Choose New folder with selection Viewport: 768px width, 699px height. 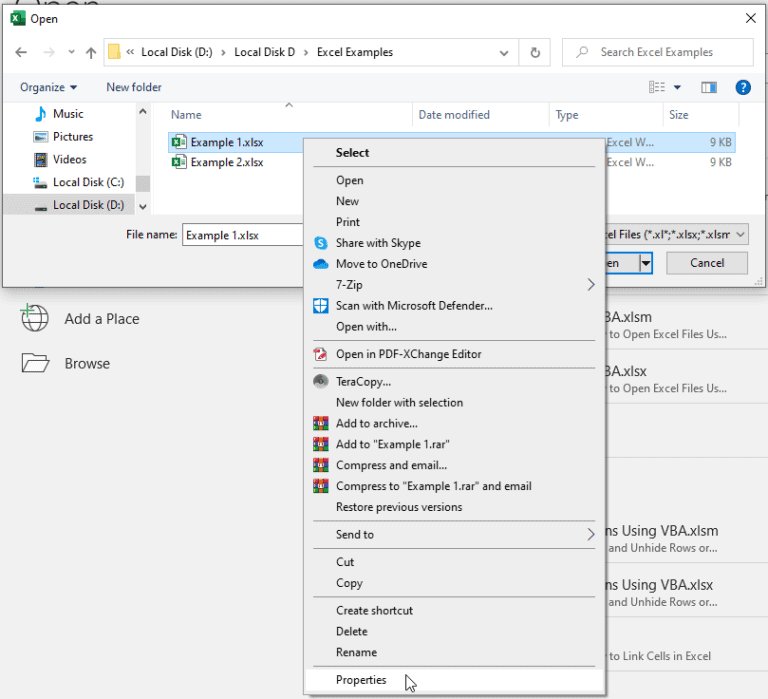(x=399, y=403)
